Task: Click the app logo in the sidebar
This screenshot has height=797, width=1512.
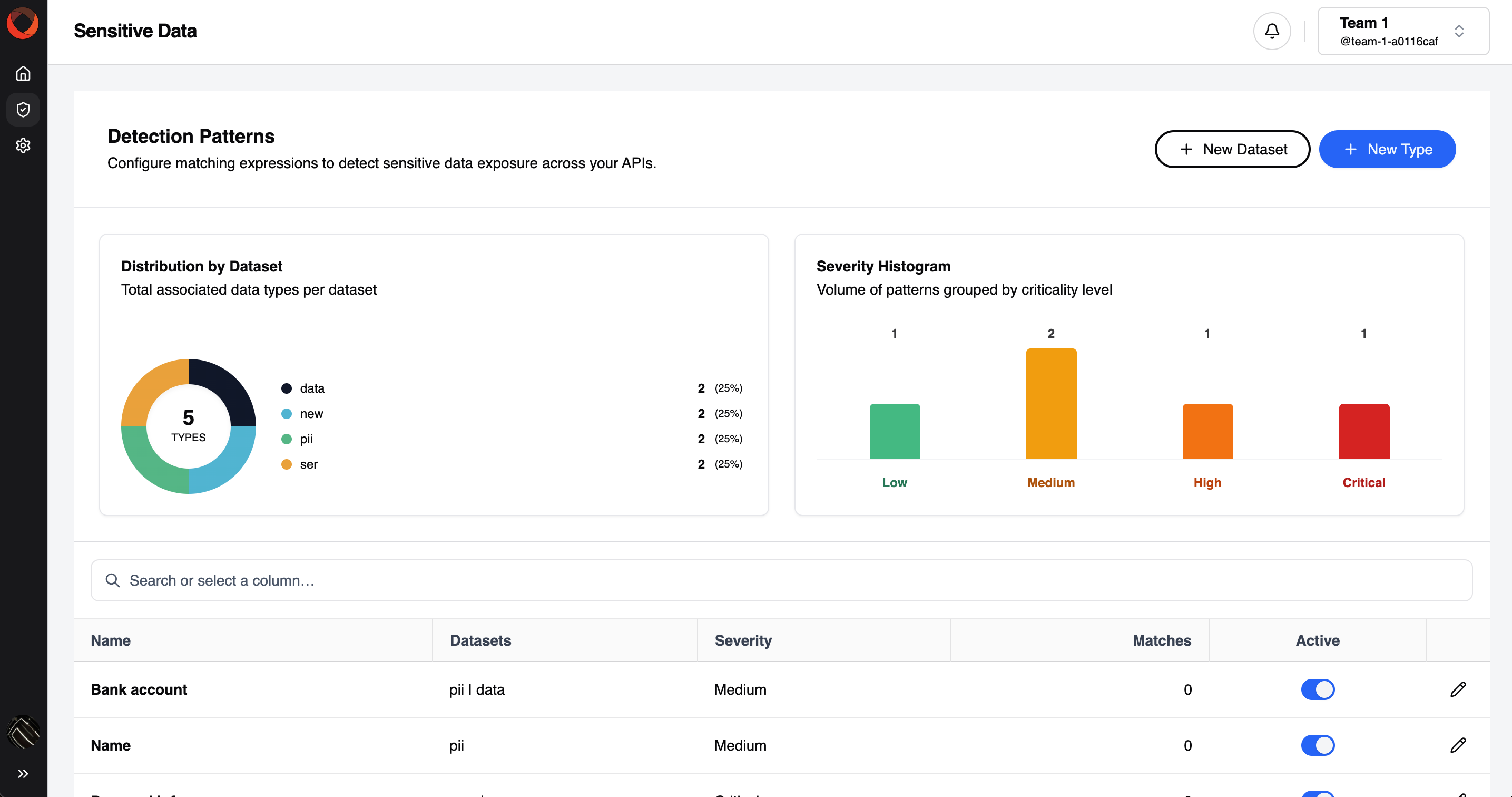Action: click(x=23, y=24)
